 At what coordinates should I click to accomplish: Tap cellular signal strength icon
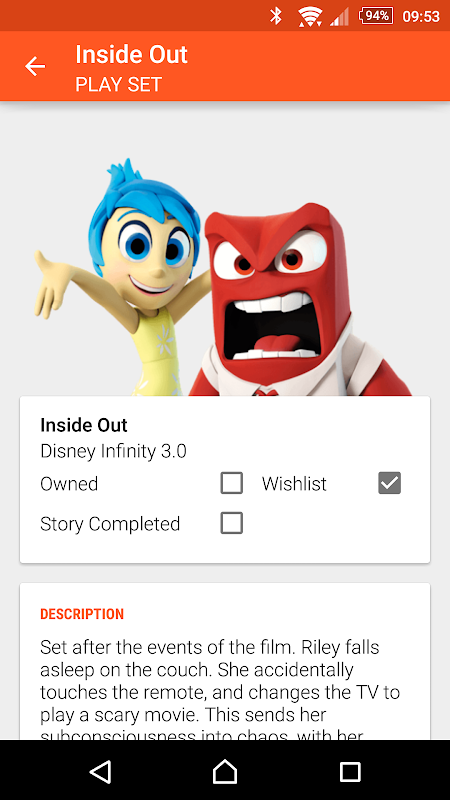point(339,17)
